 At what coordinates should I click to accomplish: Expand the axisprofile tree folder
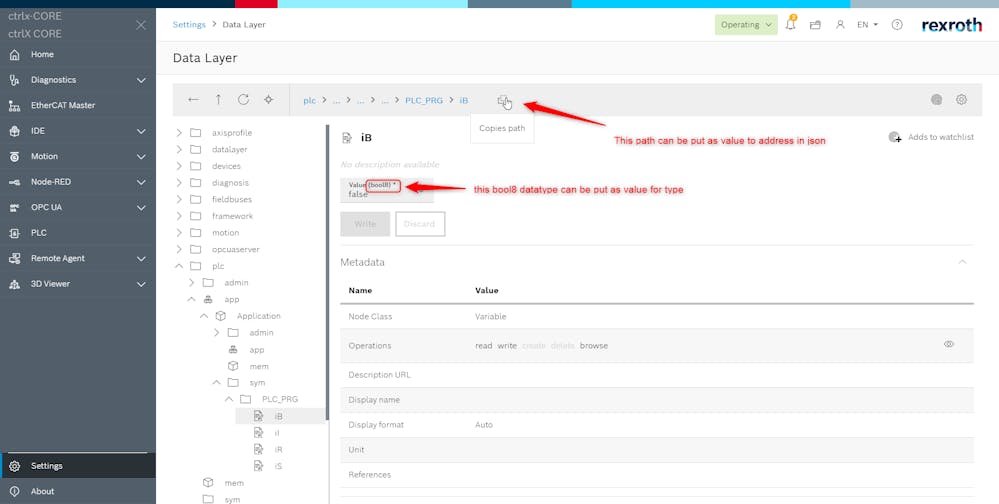pyautogui.click(x=179, y=133)
